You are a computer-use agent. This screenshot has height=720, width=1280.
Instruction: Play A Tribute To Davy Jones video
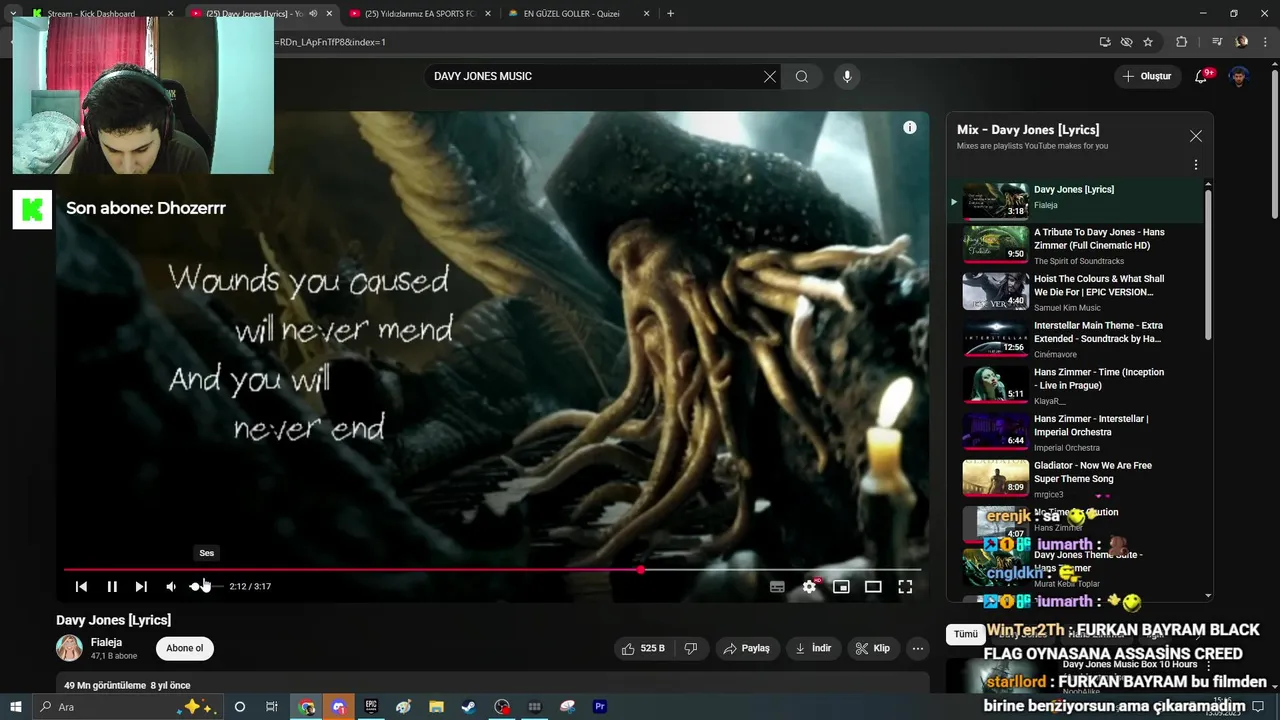coord(1075,245)
